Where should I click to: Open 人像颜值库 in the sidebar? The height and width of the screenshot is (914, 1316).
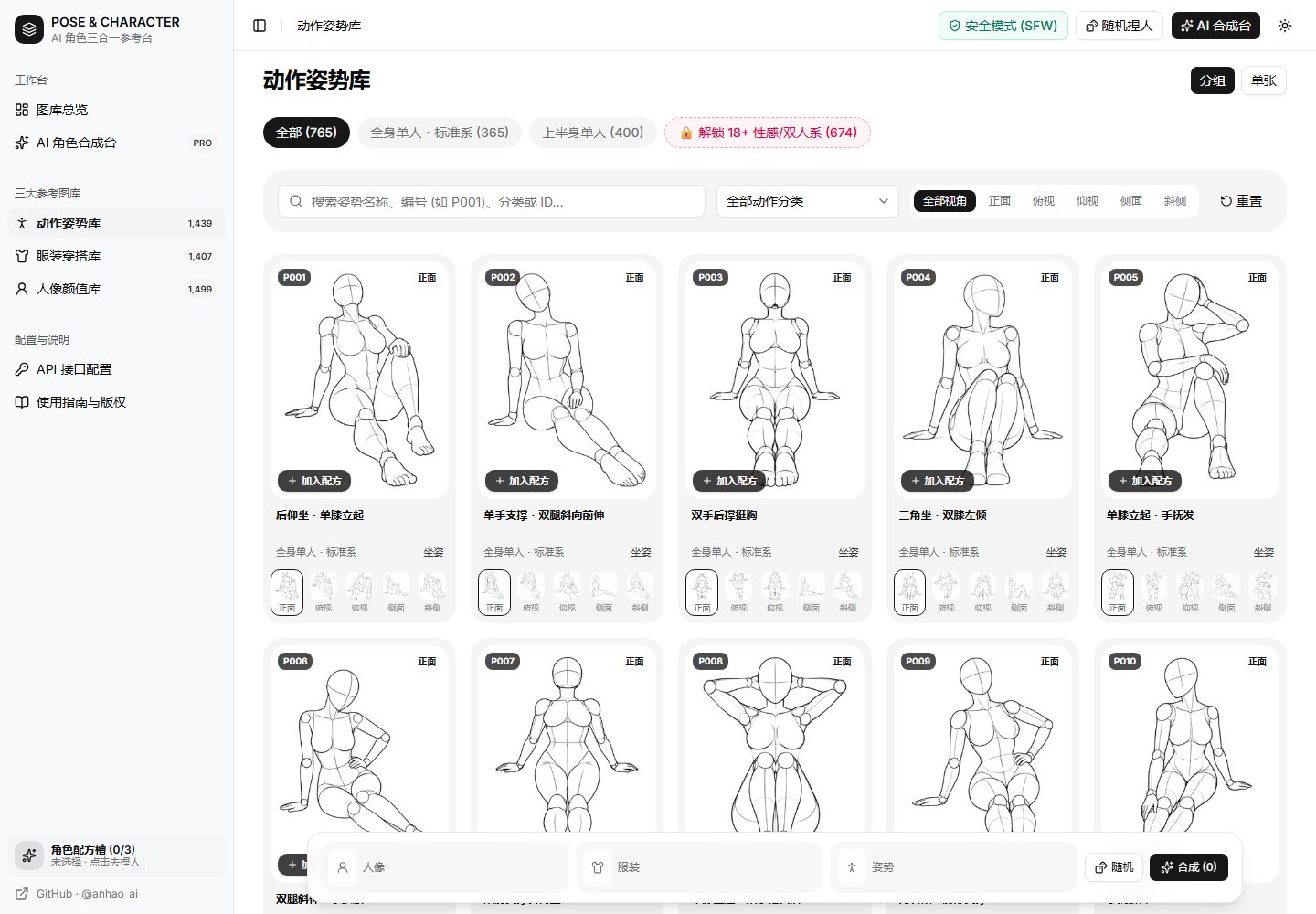116,289
